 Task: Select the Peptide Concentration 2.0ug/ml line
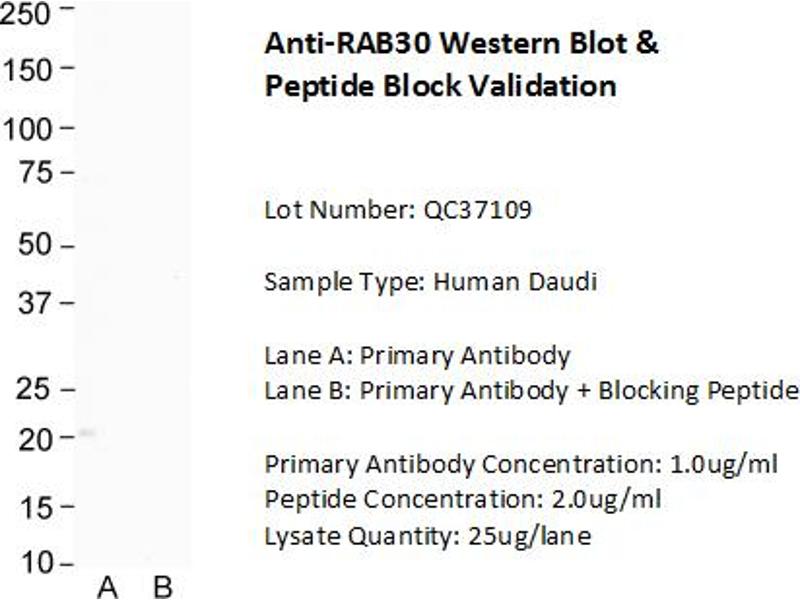(462, 499)
